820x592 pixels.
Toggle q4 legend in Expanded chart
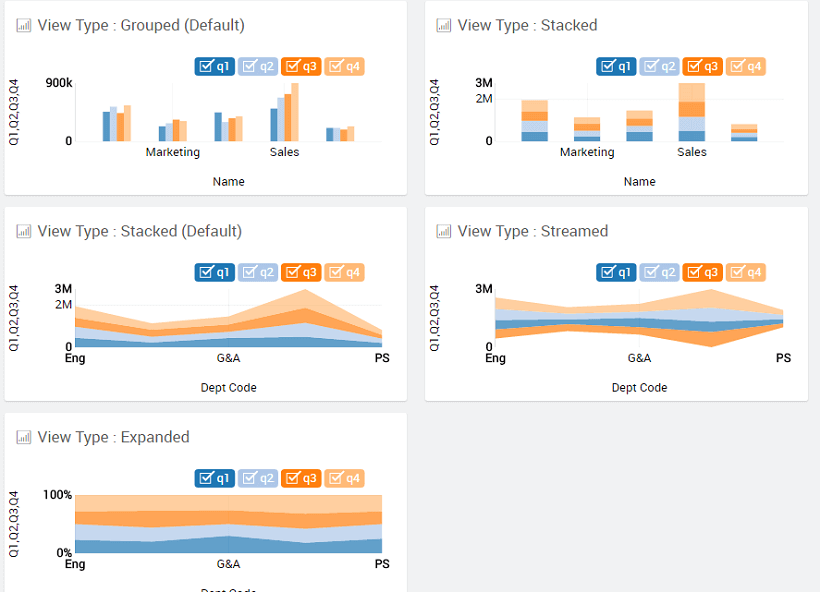click(x=345, y=479)
